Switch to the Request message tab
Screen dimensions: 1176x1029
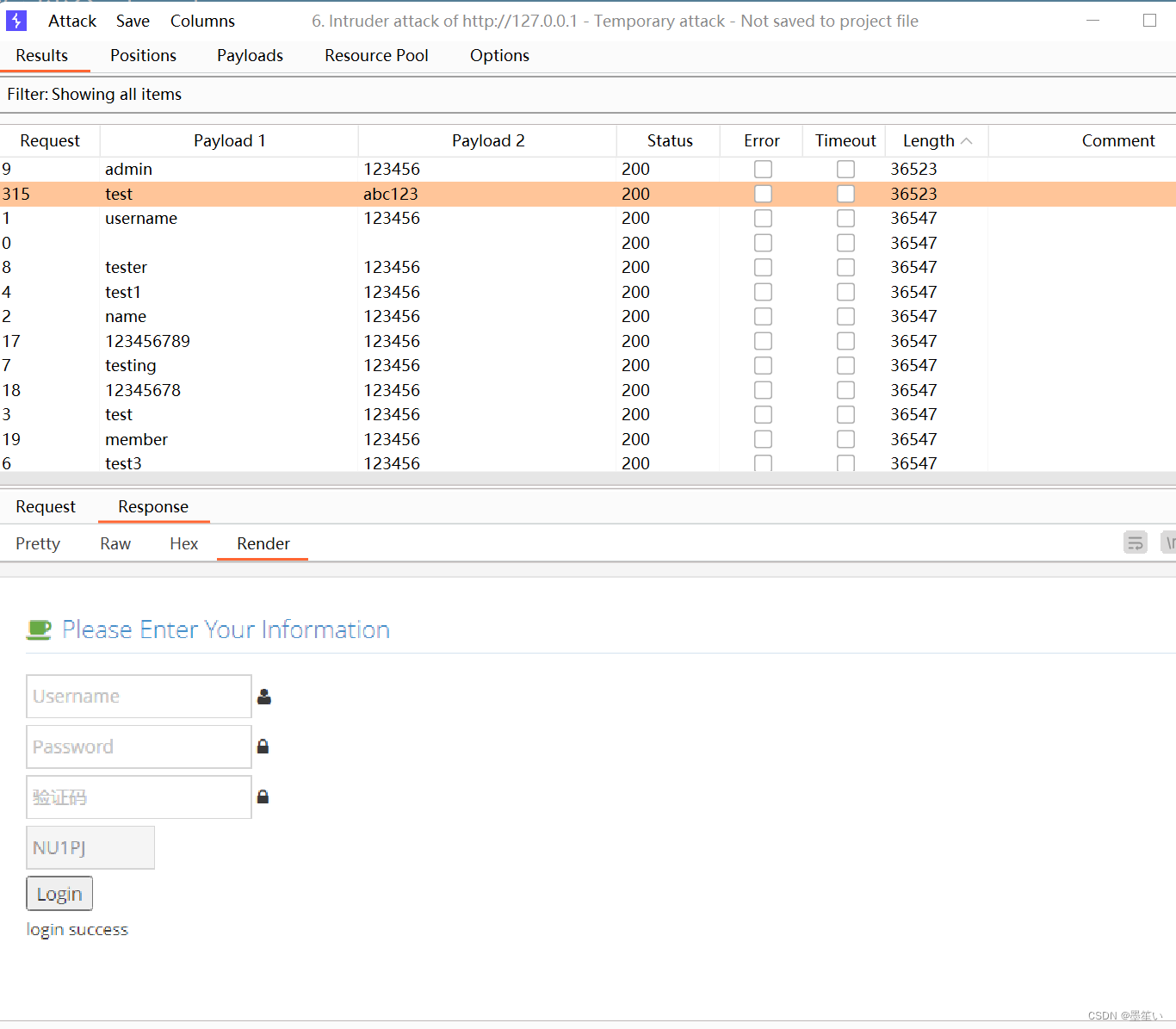pyautogui.click(x=46, y=507)
